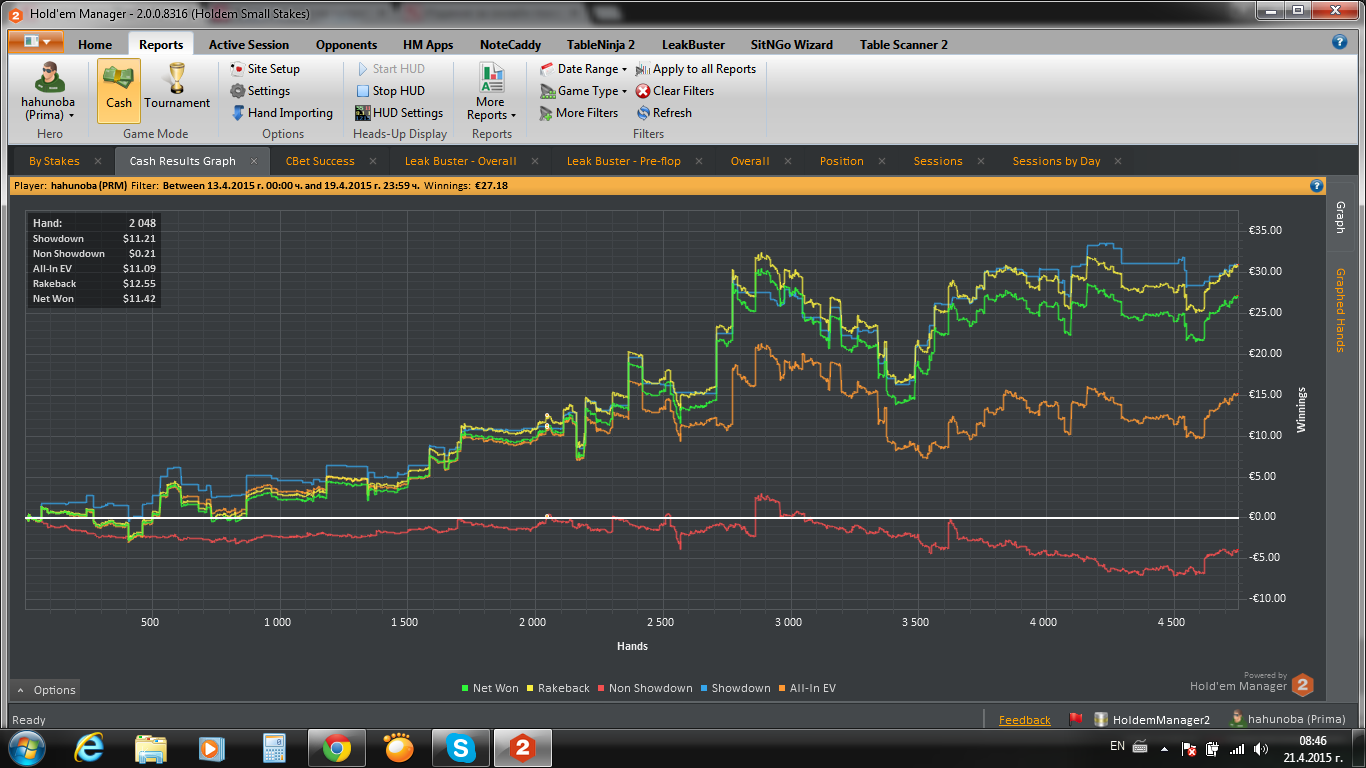
Task: Open the Table Scanner 2 tab
Action: (x=904, y=44)
